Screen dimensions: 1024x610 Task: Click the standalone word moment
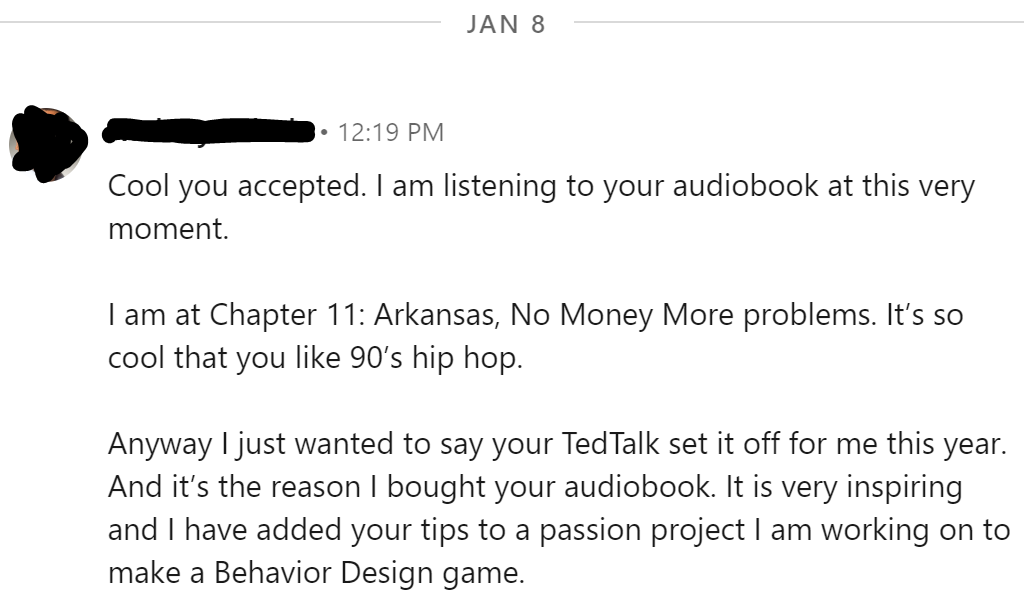pyautogui.click(x=168, y=229)
